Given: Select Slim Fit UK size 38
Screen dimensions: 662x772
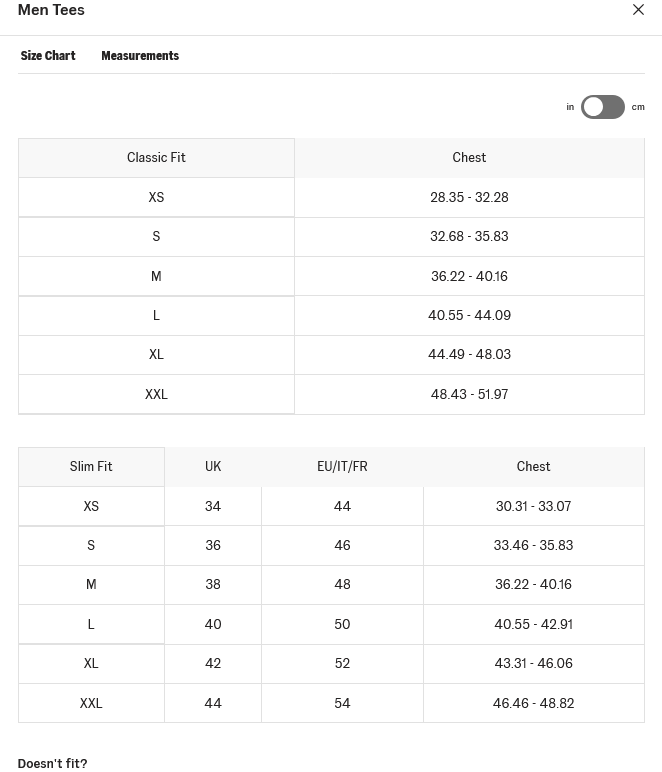Looking at the screenshot, I should (x=213, y=585).
